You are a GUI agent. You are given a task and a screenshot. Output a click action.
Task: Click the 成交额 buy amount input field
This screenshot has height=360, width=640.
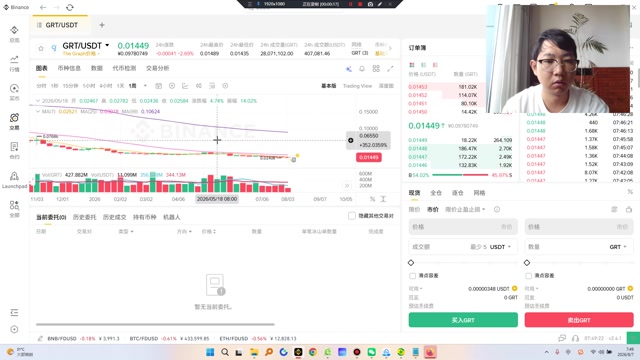coord(463,247)
